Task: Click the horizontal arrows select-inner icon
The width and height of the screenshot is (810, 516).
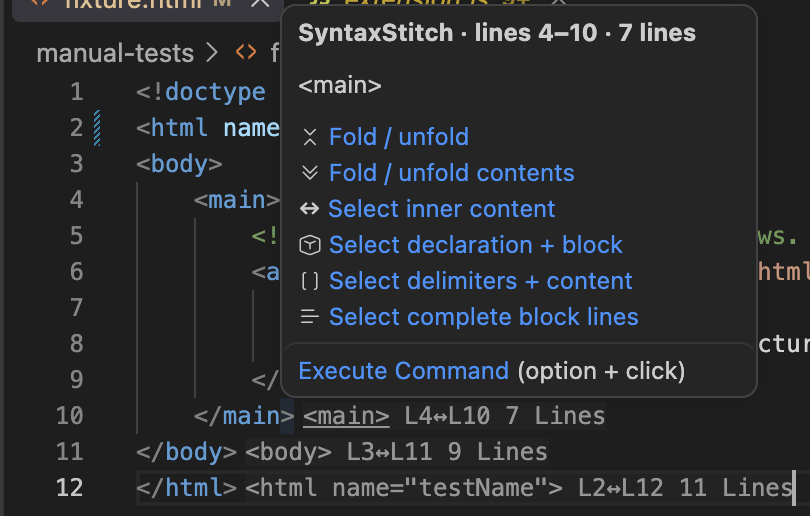Action: click(309, 209)
